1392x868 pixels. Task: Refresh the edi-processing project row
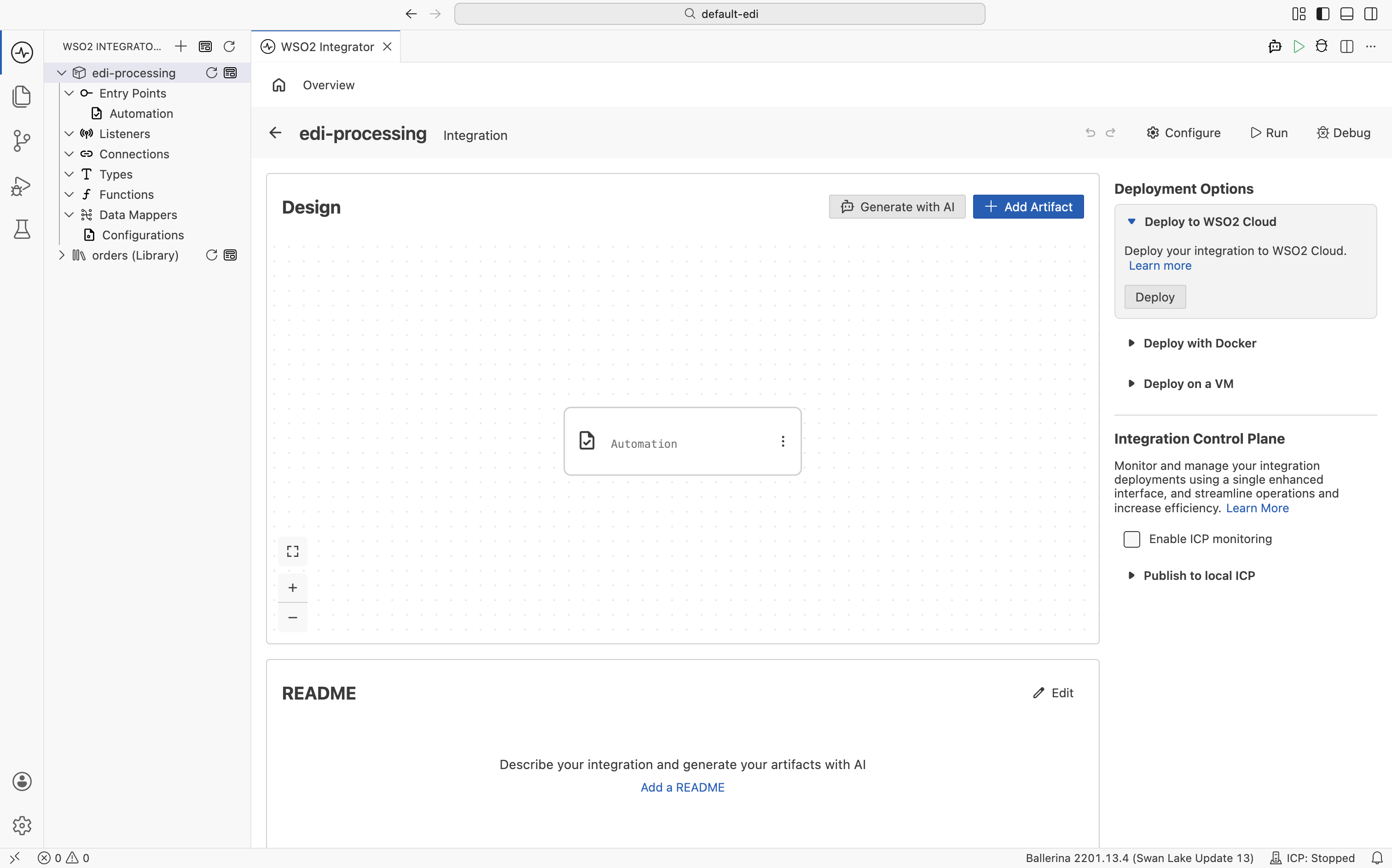[x=211, y=73]
